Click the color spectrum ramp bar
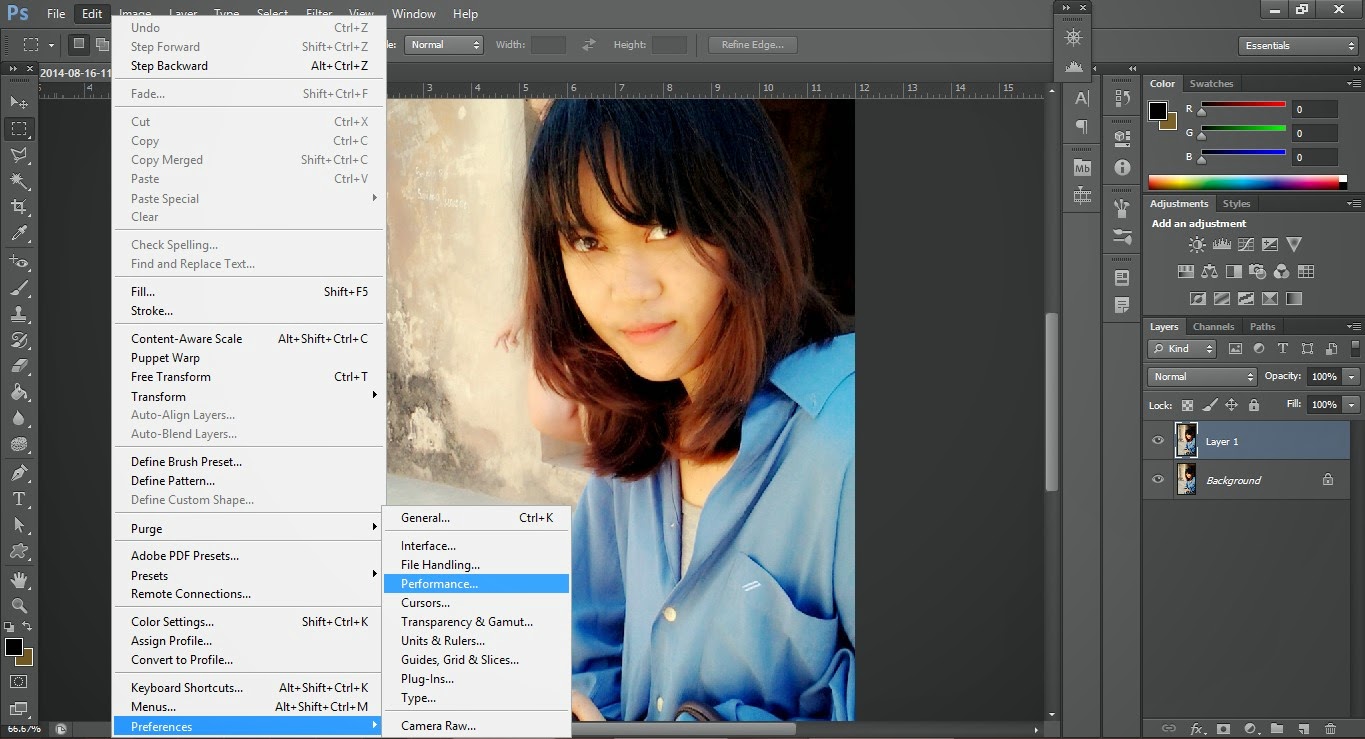This screenshot has width=1365, height=739. pyautogui.click(x=1245, y=182)
